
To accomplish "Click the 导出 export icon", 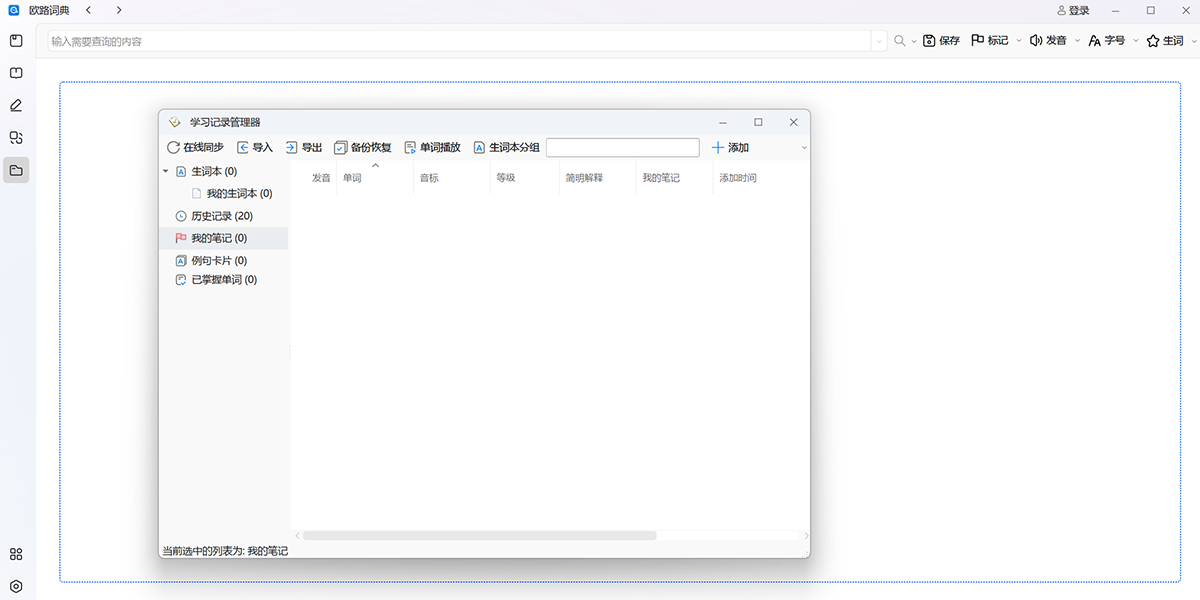I will coord(292,148).
